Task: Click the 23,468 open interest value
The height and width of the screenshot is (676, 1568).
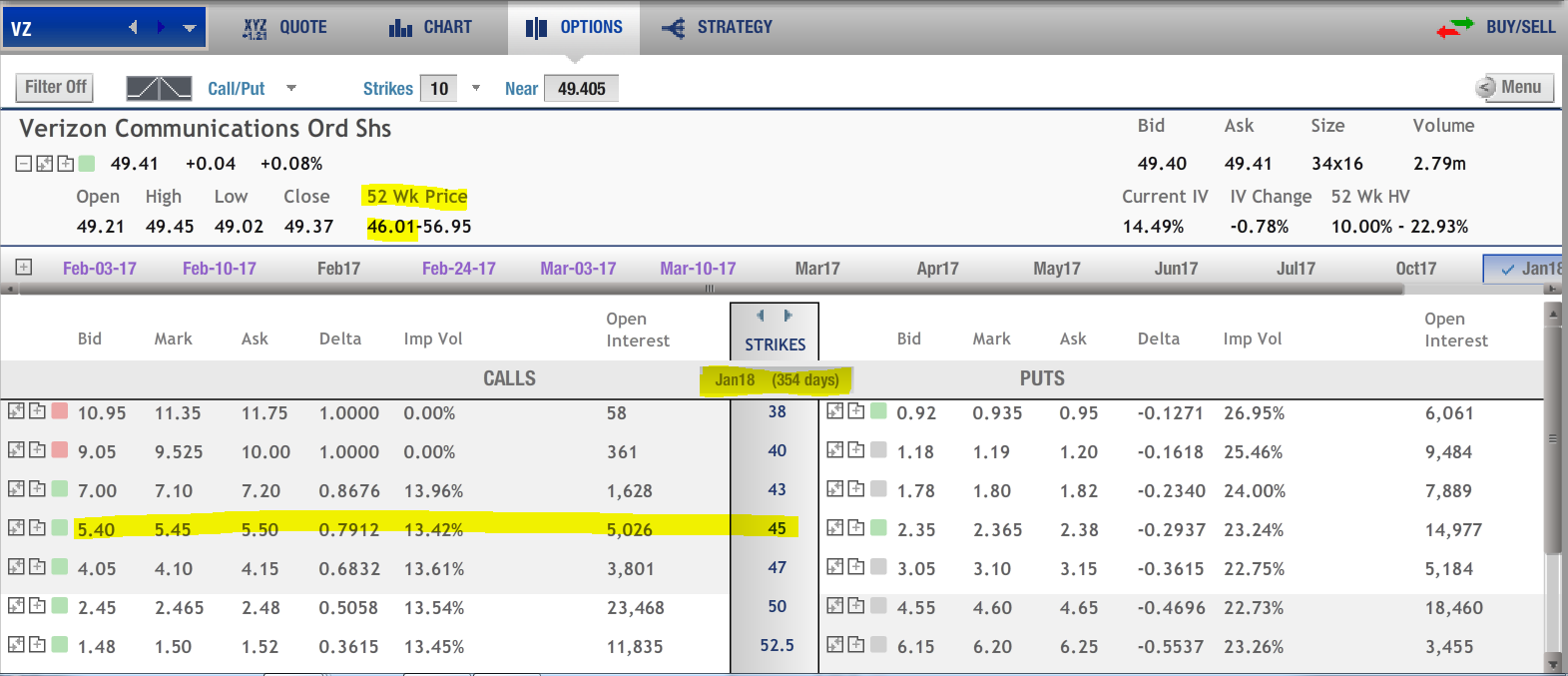Action: [636, 607]
